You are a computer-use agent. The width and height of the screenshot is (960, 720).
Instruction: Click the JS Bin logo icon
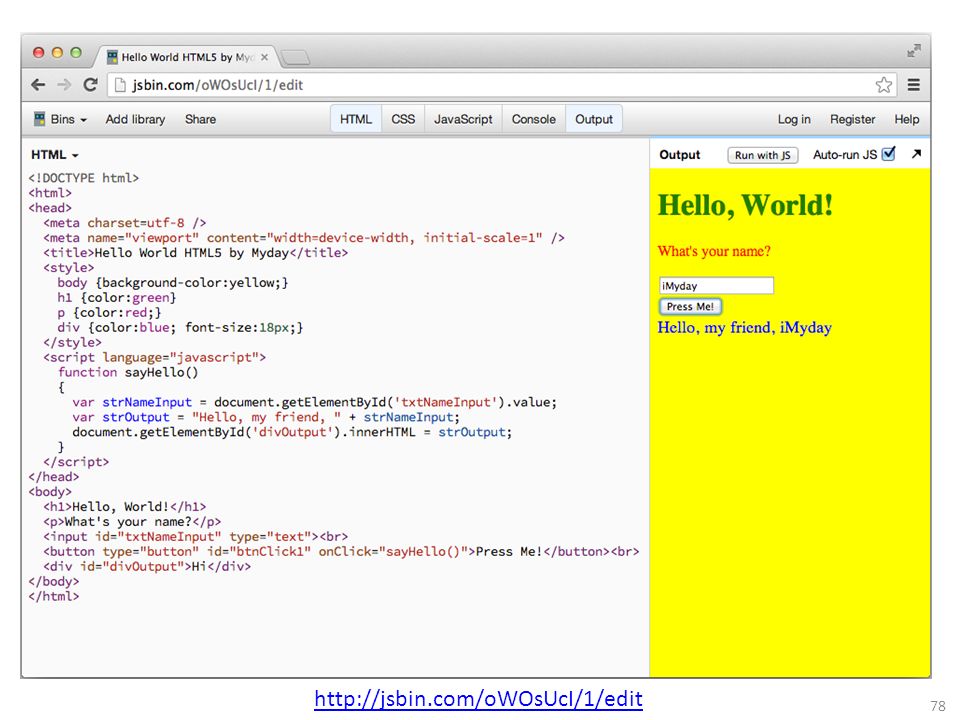[x=39, y=119]
